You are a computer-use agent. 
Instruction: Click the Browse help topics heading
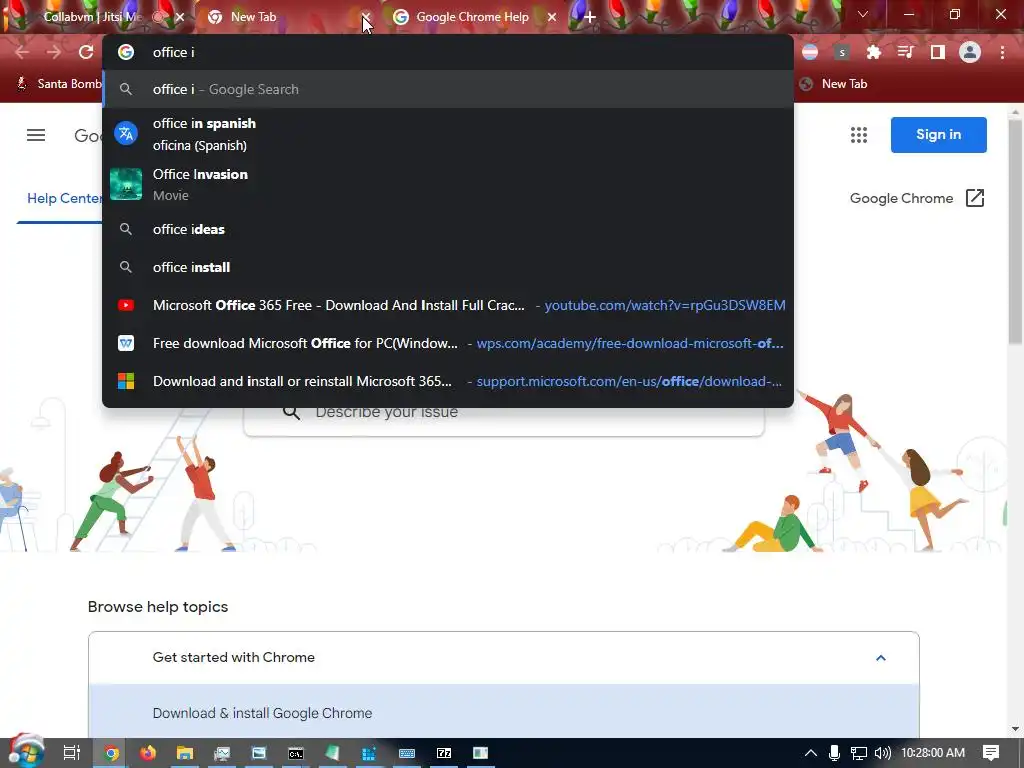coord(158,607)
